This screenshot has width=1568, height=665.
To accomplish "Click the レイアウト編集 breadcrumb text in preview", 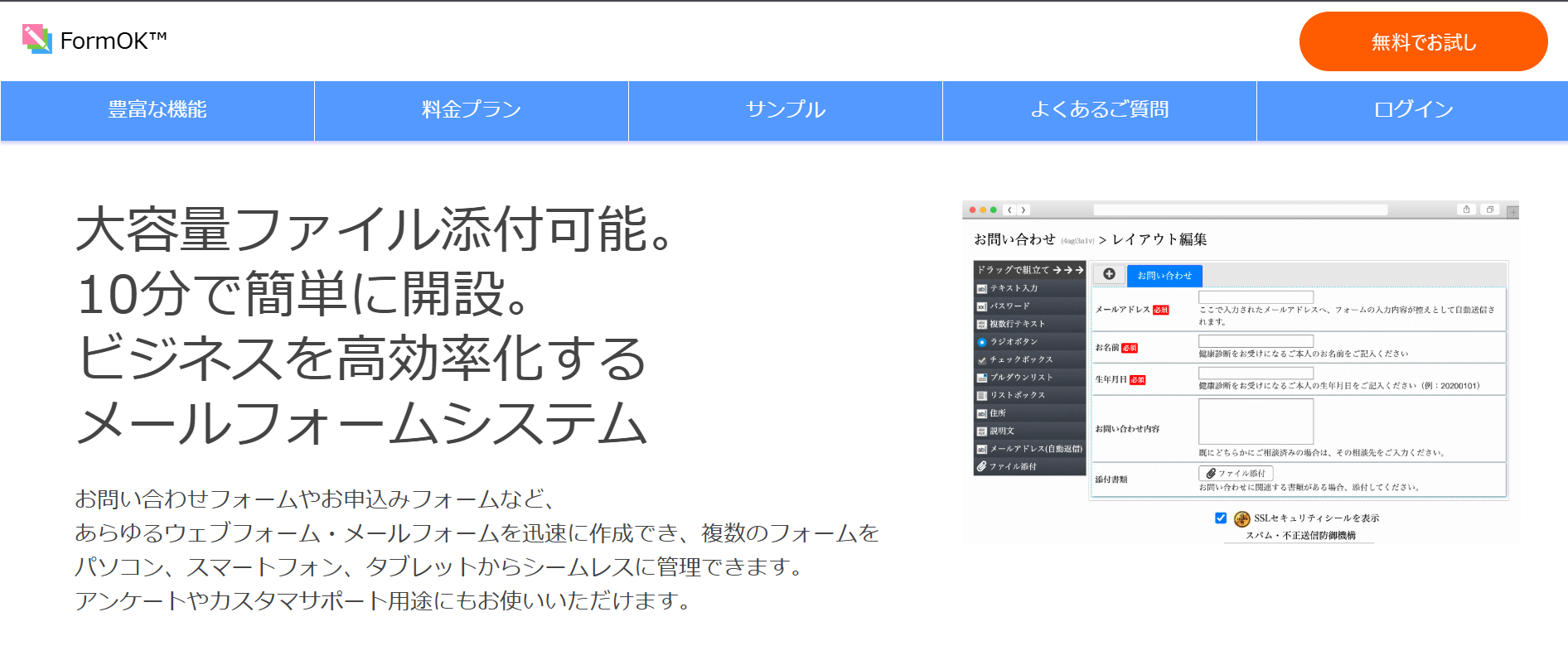I will point(1159,239).
